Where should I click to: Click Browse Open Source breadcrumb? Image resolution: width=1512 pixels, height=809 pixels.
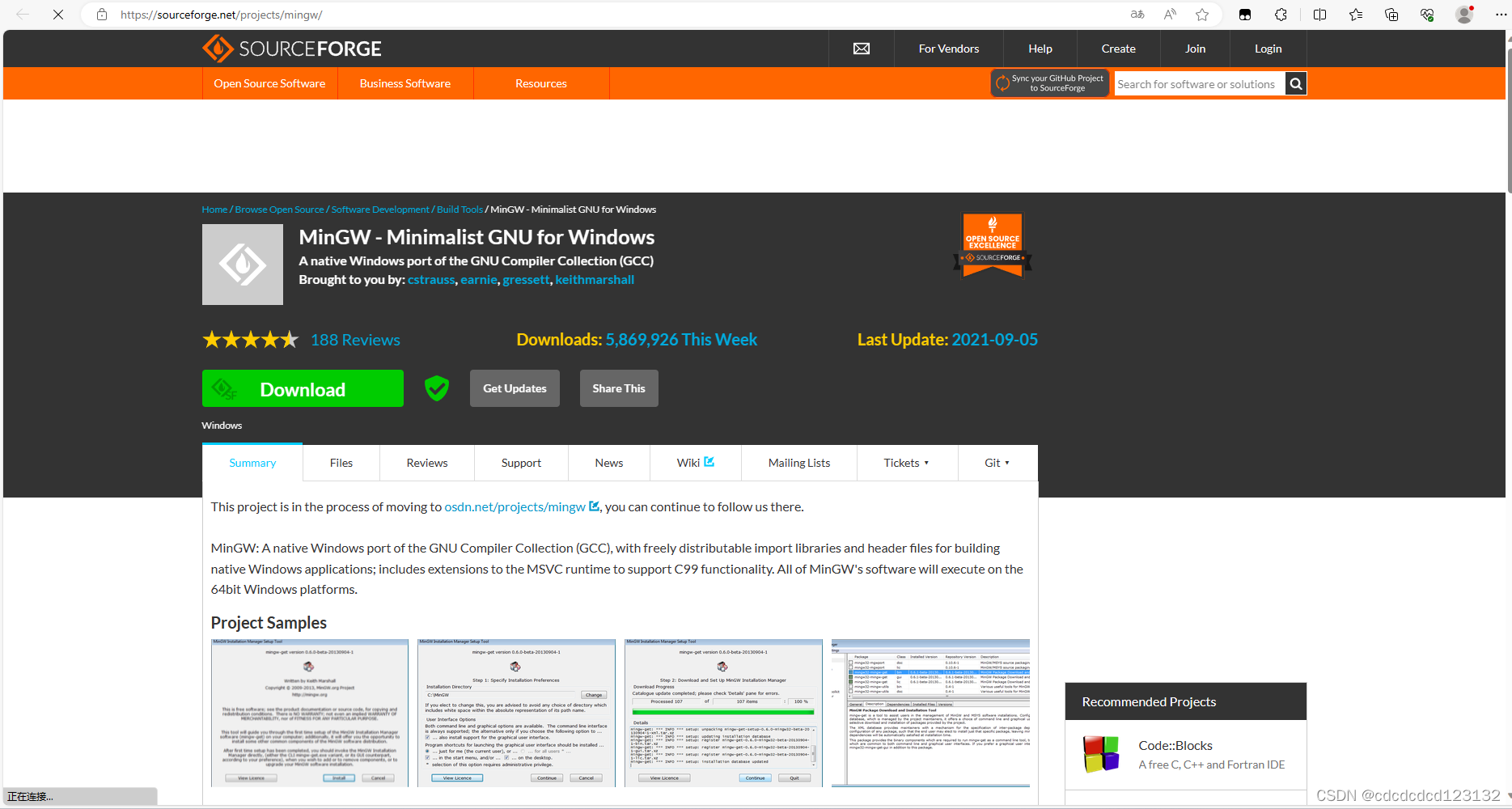click(x=279, y=210)
